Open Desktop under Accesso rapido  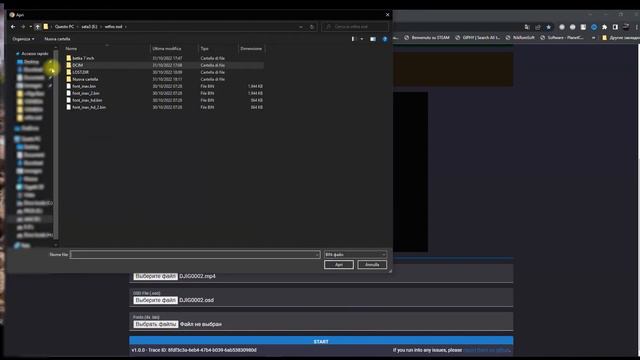pos(31,62)
